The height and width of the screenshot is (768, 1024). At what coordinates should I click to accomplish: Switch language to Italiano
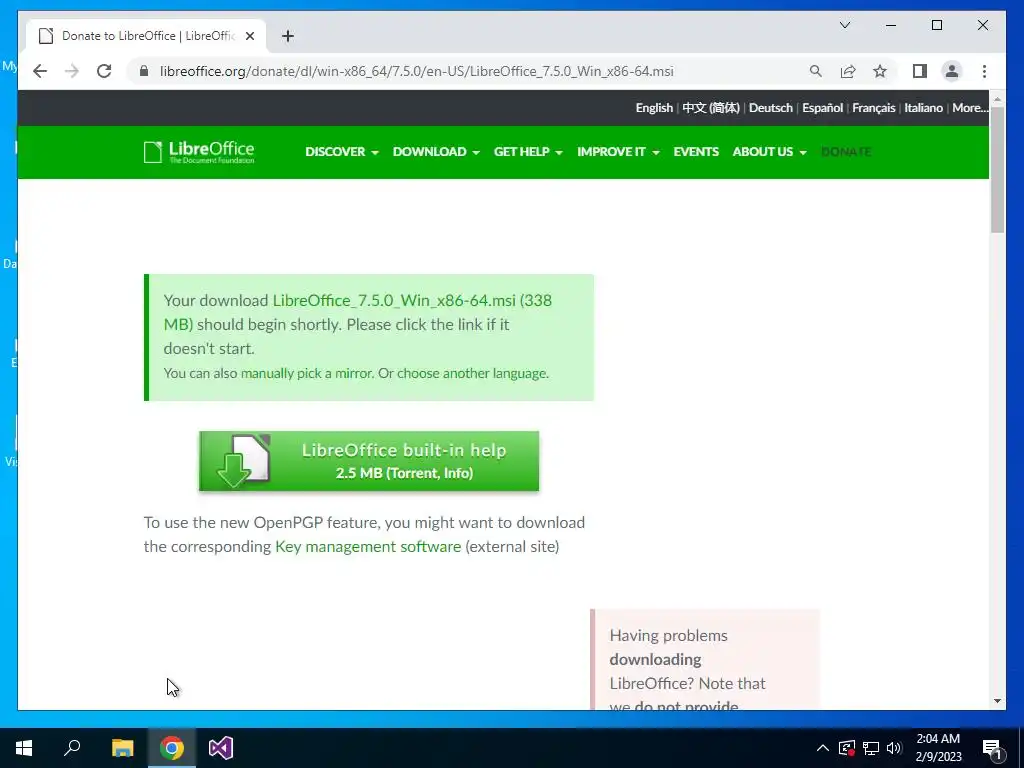(x=923, y=108)
